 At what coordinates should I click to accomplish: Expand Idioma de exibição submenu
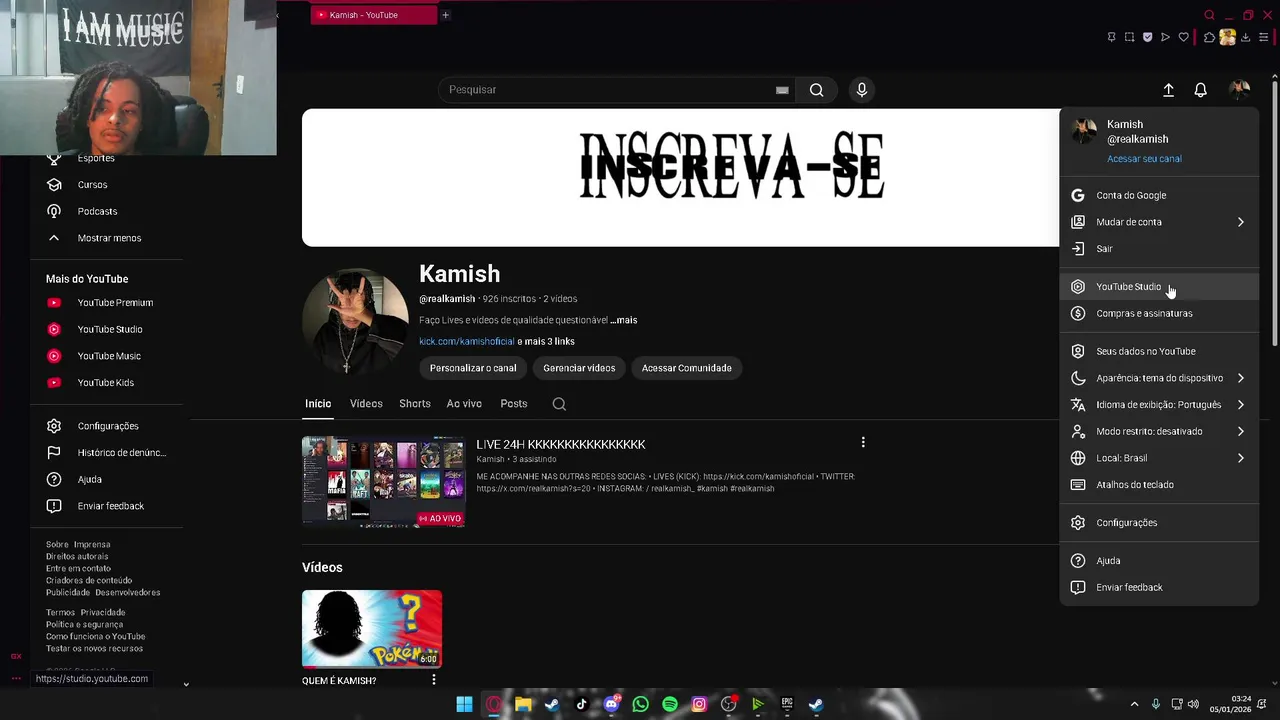(1240, 405)
